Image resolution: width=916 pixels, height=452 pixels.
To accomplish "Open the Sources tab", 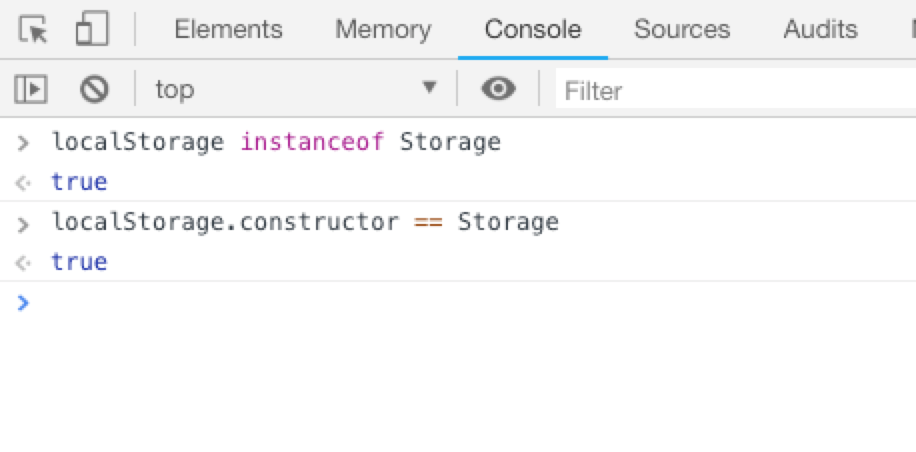I will tap(681, 30).
